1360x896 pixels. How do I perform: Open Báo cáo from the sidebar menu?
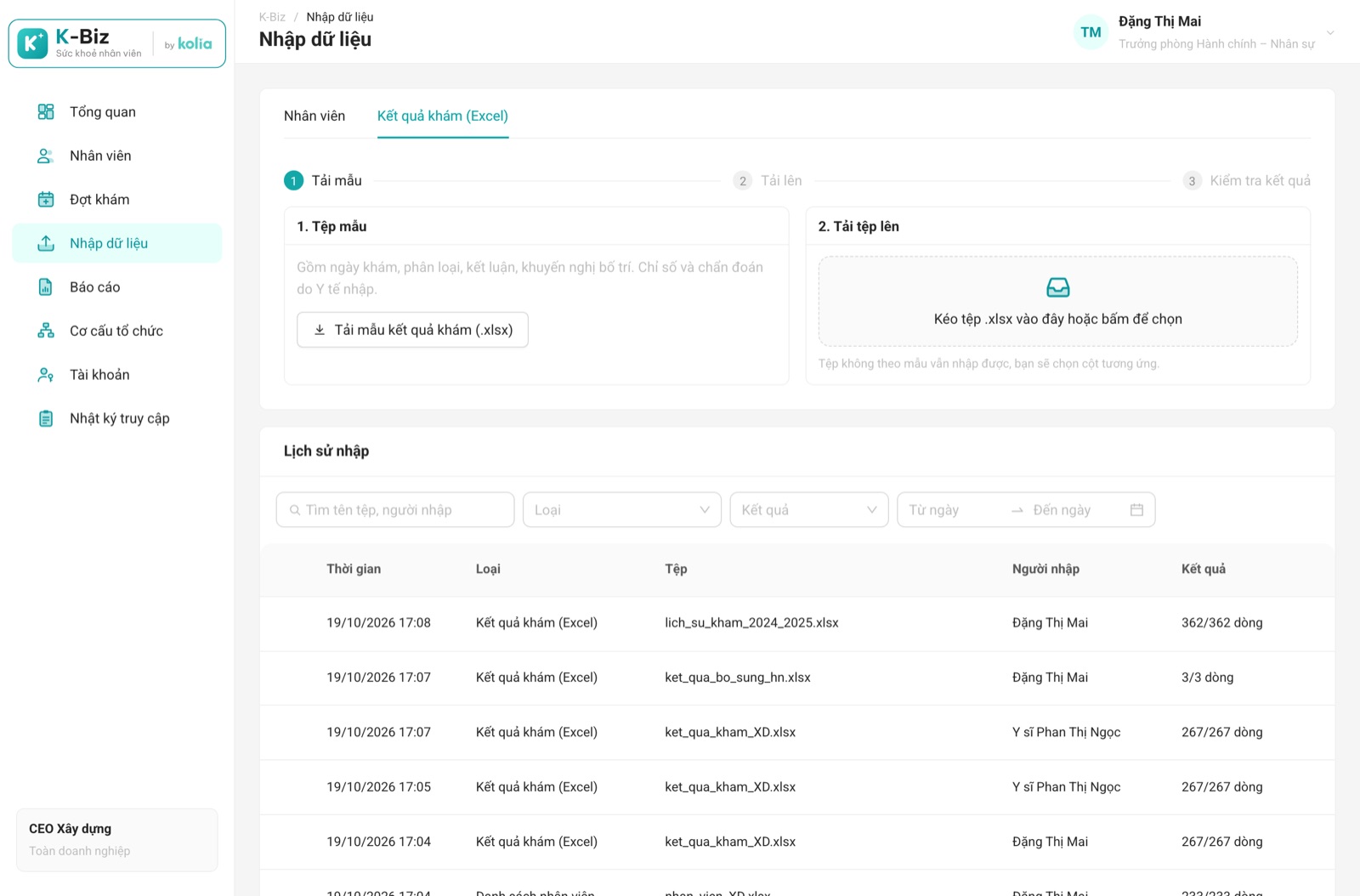117,287
